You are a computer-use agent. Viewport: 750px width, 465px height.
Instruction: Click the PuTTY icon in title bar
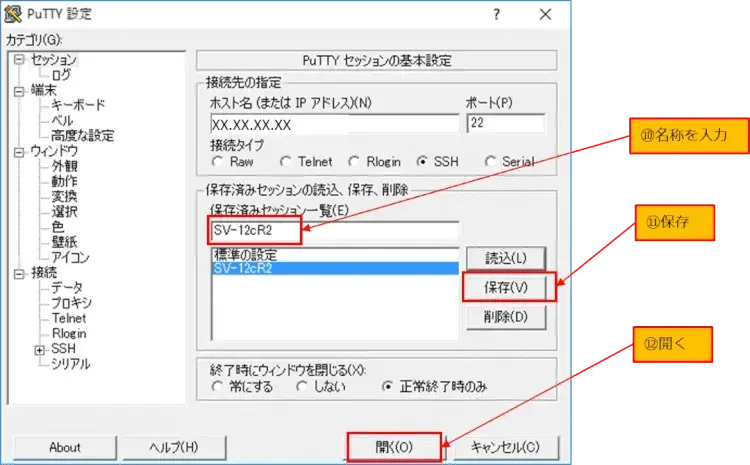(13, 15)
